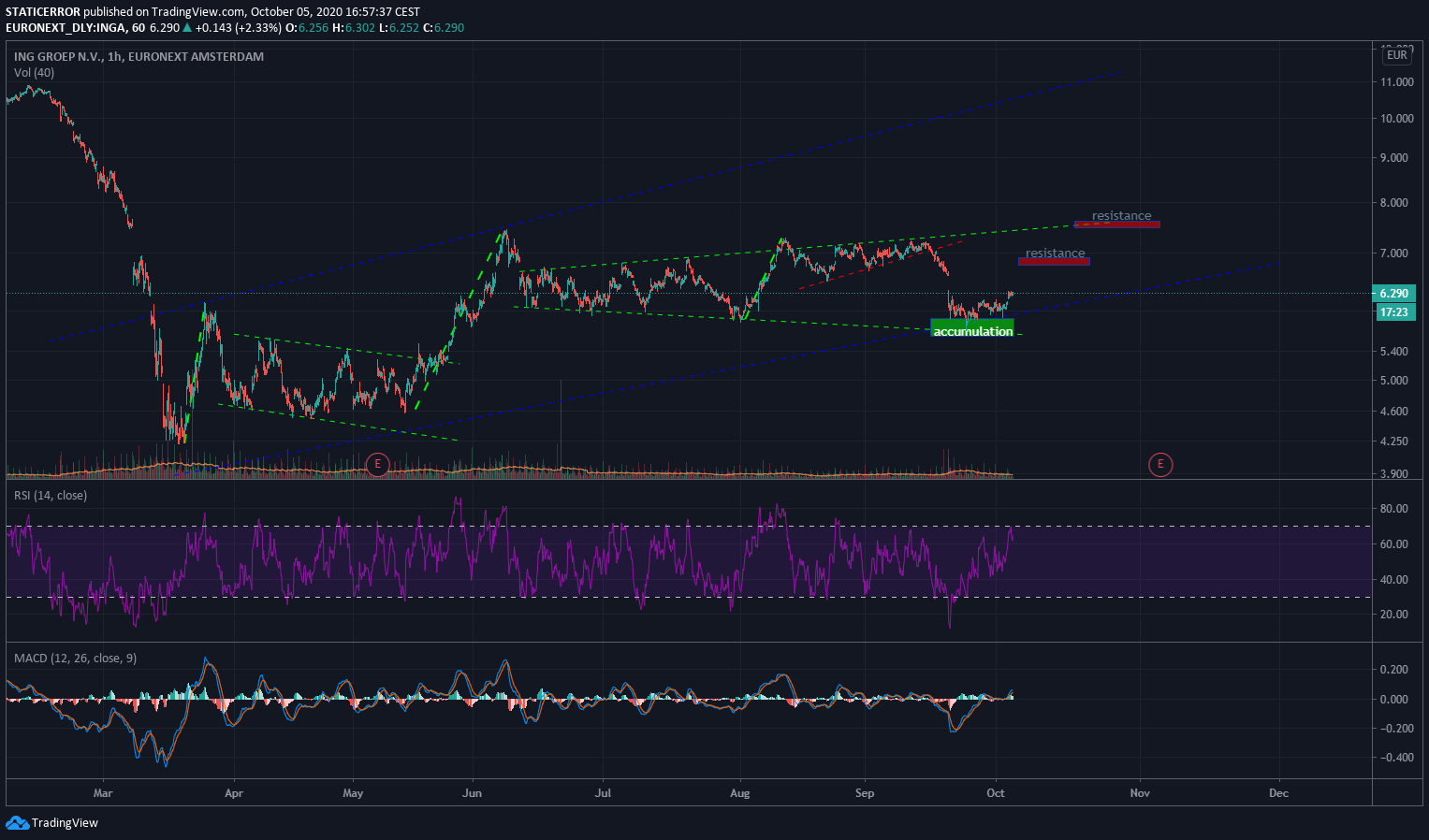Select the green accumulation zone box
The height and width of the screenshot is (840, 1429).
click(x=972, y=328)
